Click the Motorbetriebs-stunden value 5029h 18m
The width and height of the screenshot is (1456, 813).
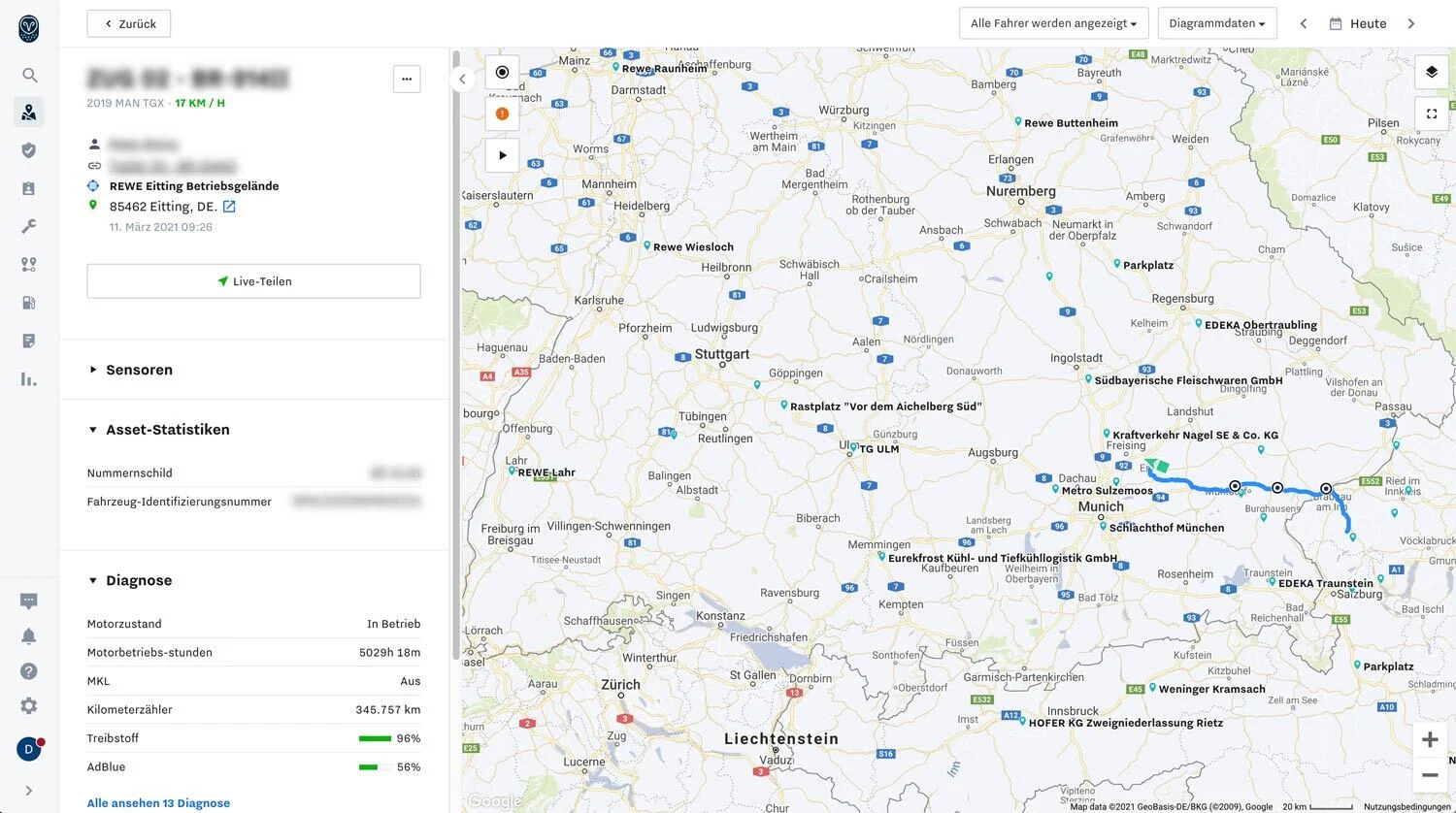(390, 653)
